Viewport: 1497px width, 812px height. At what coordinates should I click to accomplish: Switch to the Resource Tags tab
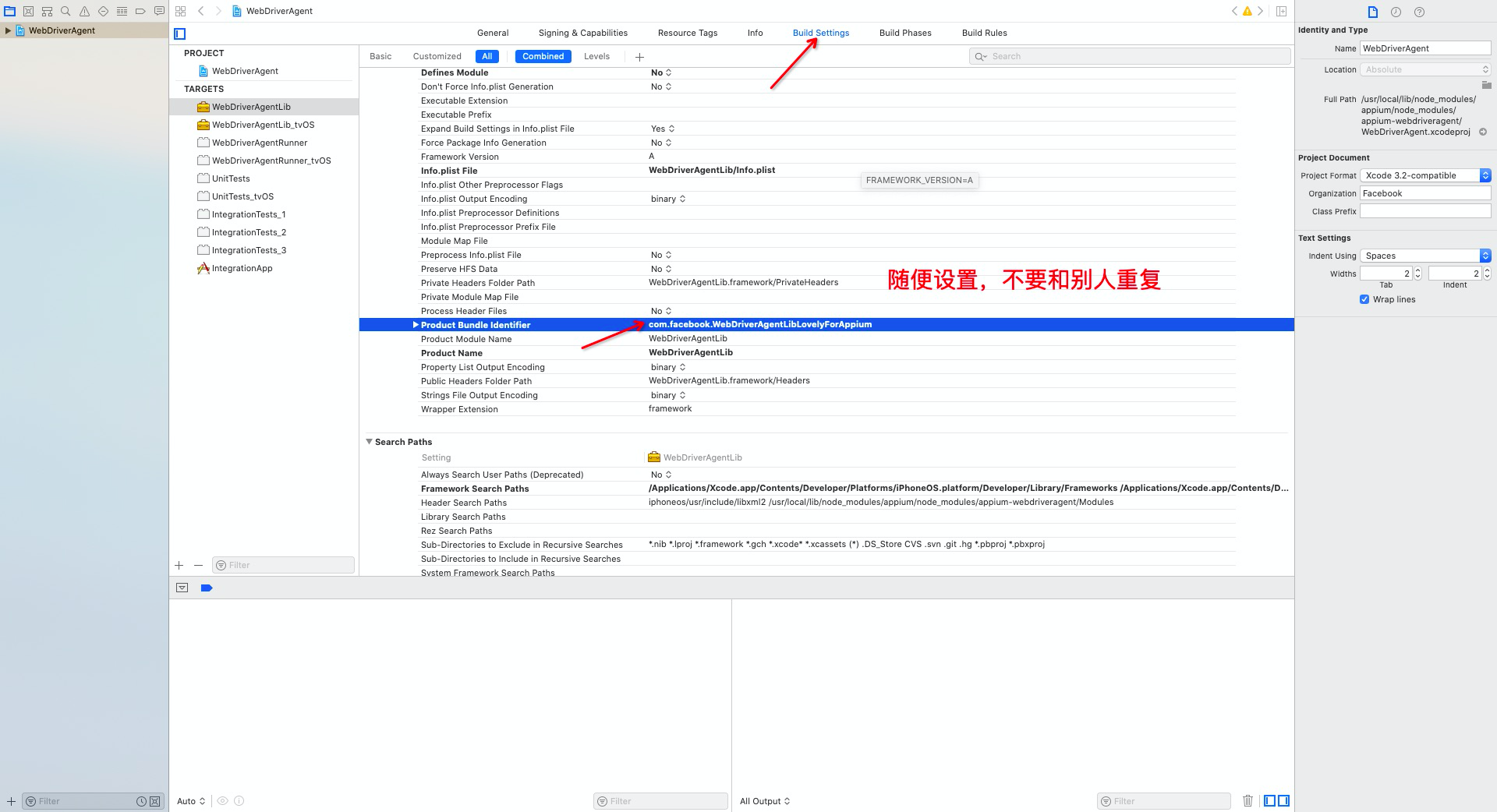688,33
